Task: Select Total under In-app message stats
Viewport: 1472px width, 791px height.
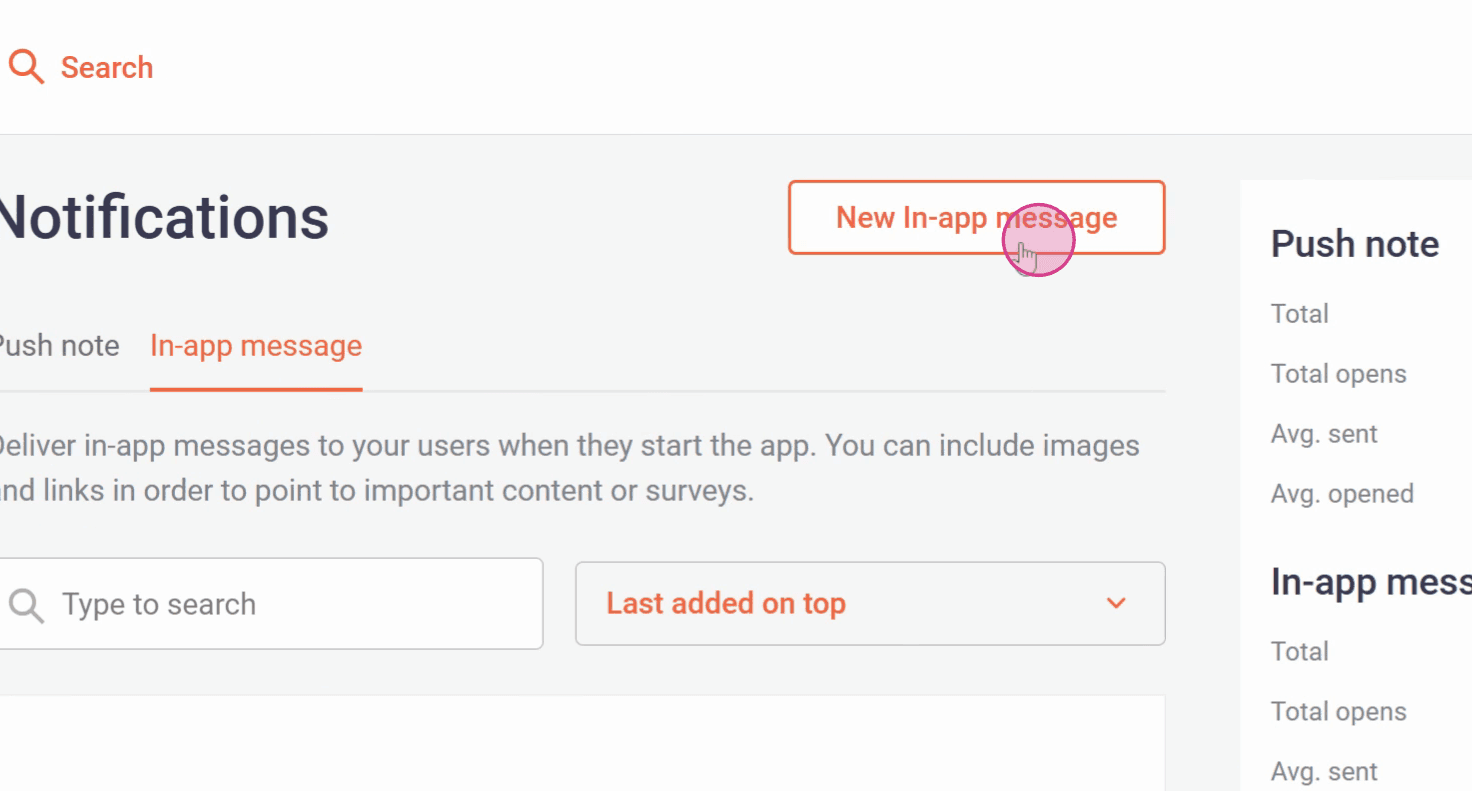Action: tap(1299, 652)
